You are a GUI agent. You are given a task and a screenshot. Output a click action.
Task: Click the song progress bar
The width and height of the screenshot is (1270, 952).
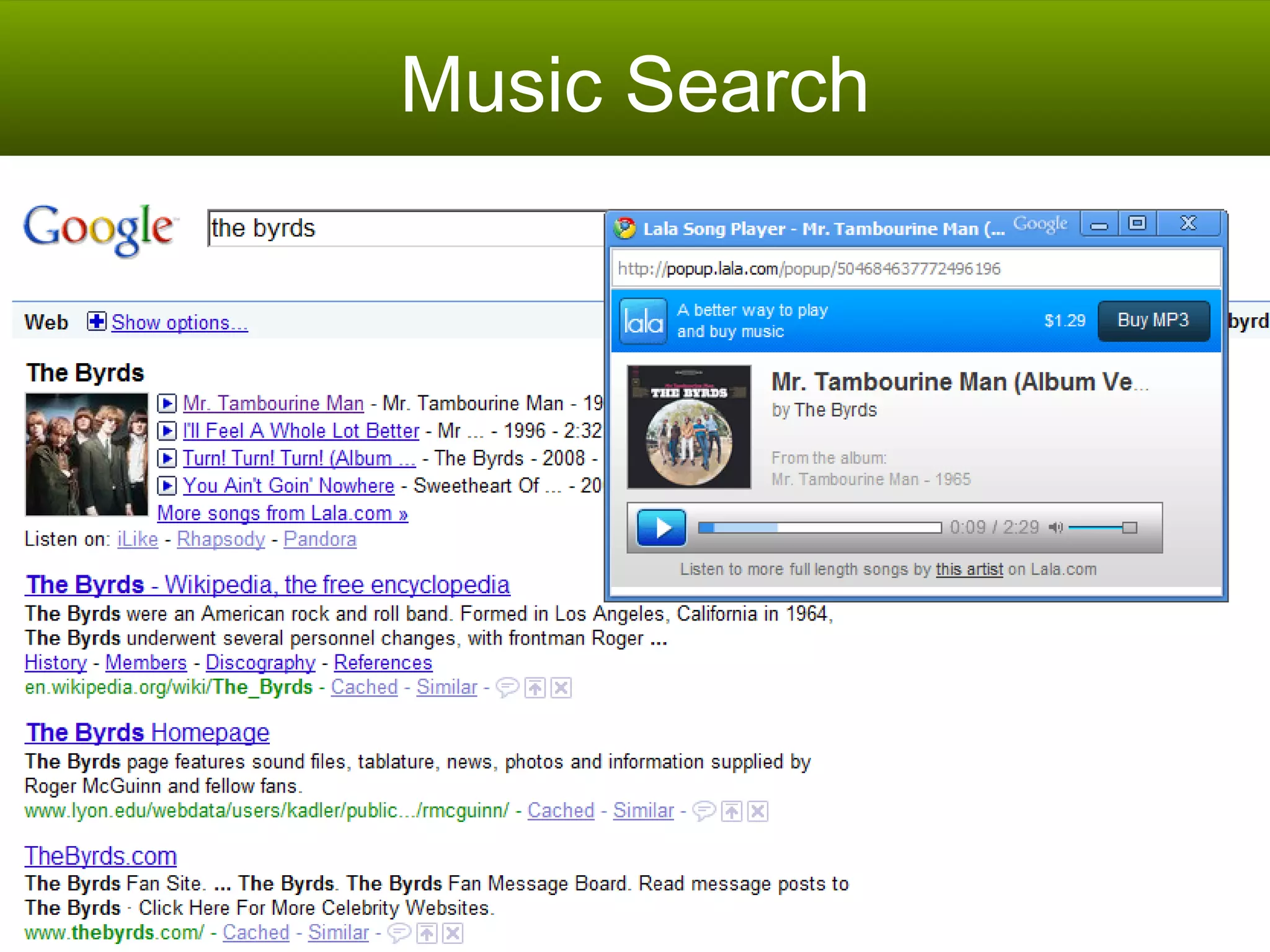pyautogui.click(x=819, y=527)
